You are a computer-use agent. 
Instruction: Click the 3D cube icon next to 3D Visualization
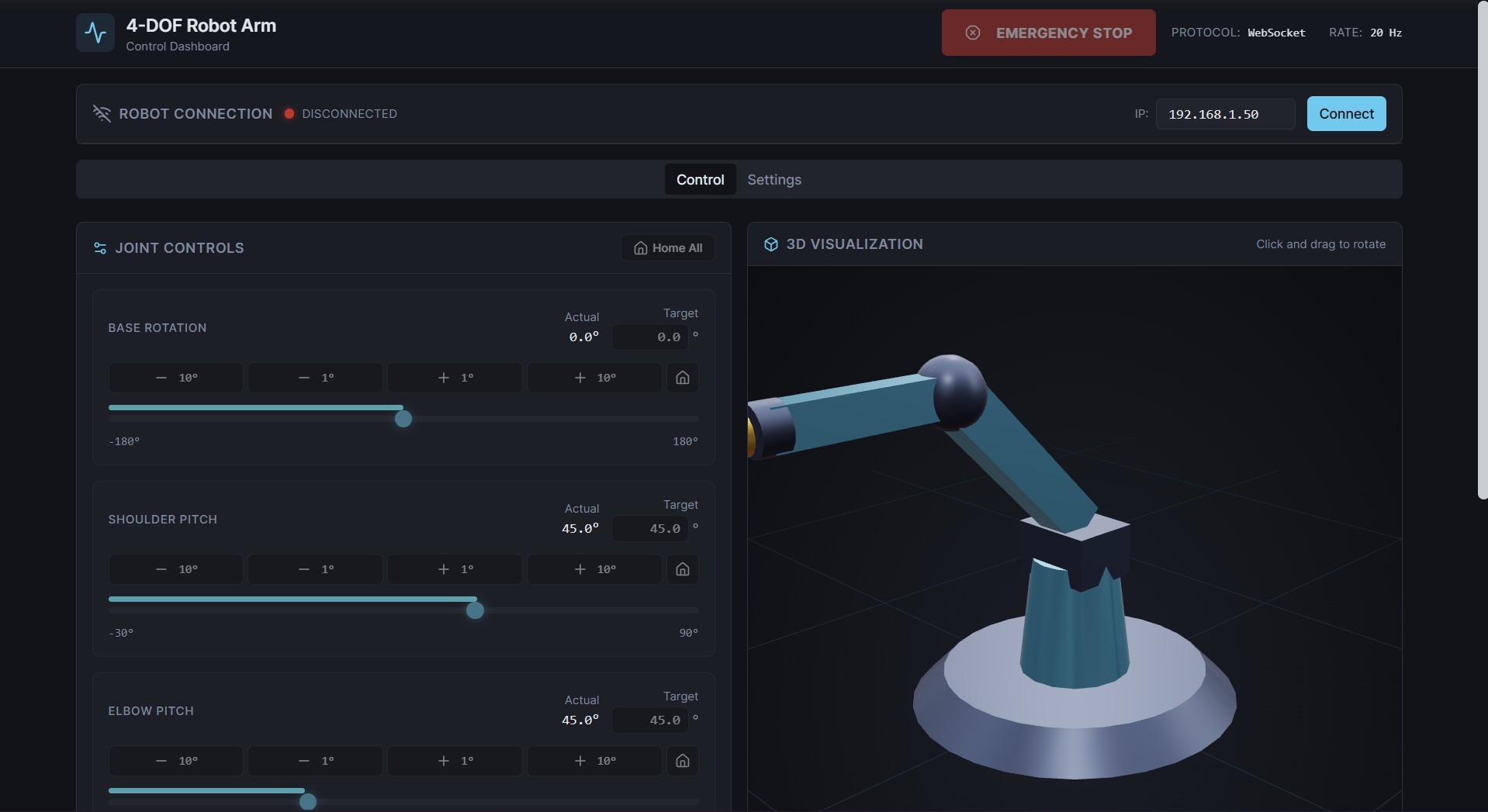770,244
